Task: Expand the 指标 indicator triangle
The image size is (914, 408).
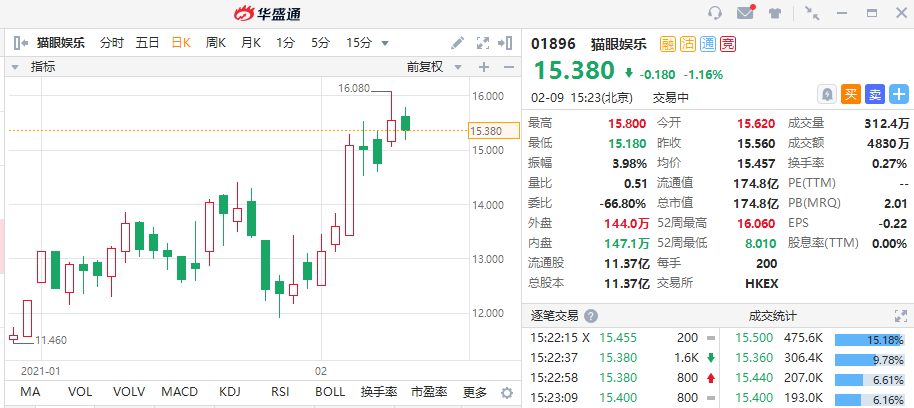Action: click(15, 67)
